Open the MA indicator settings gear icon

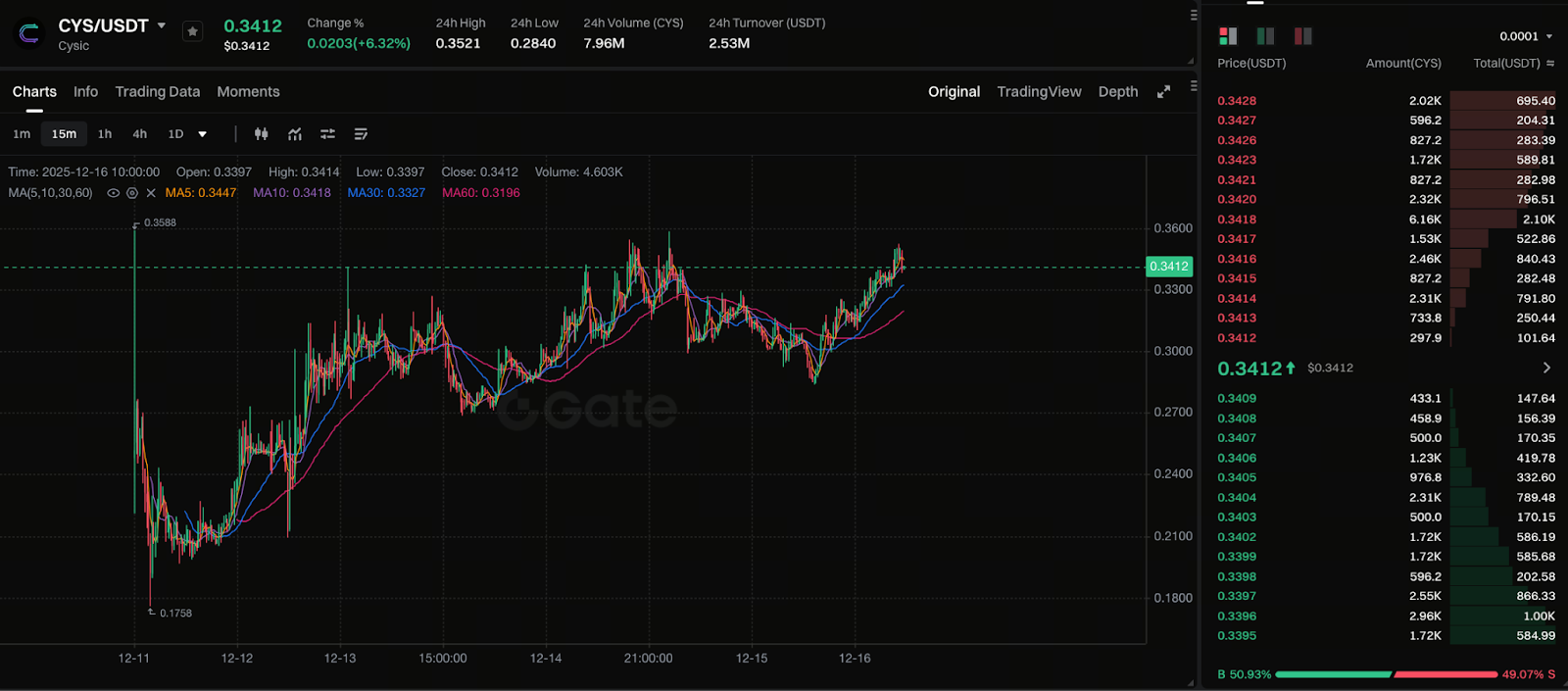132,193
